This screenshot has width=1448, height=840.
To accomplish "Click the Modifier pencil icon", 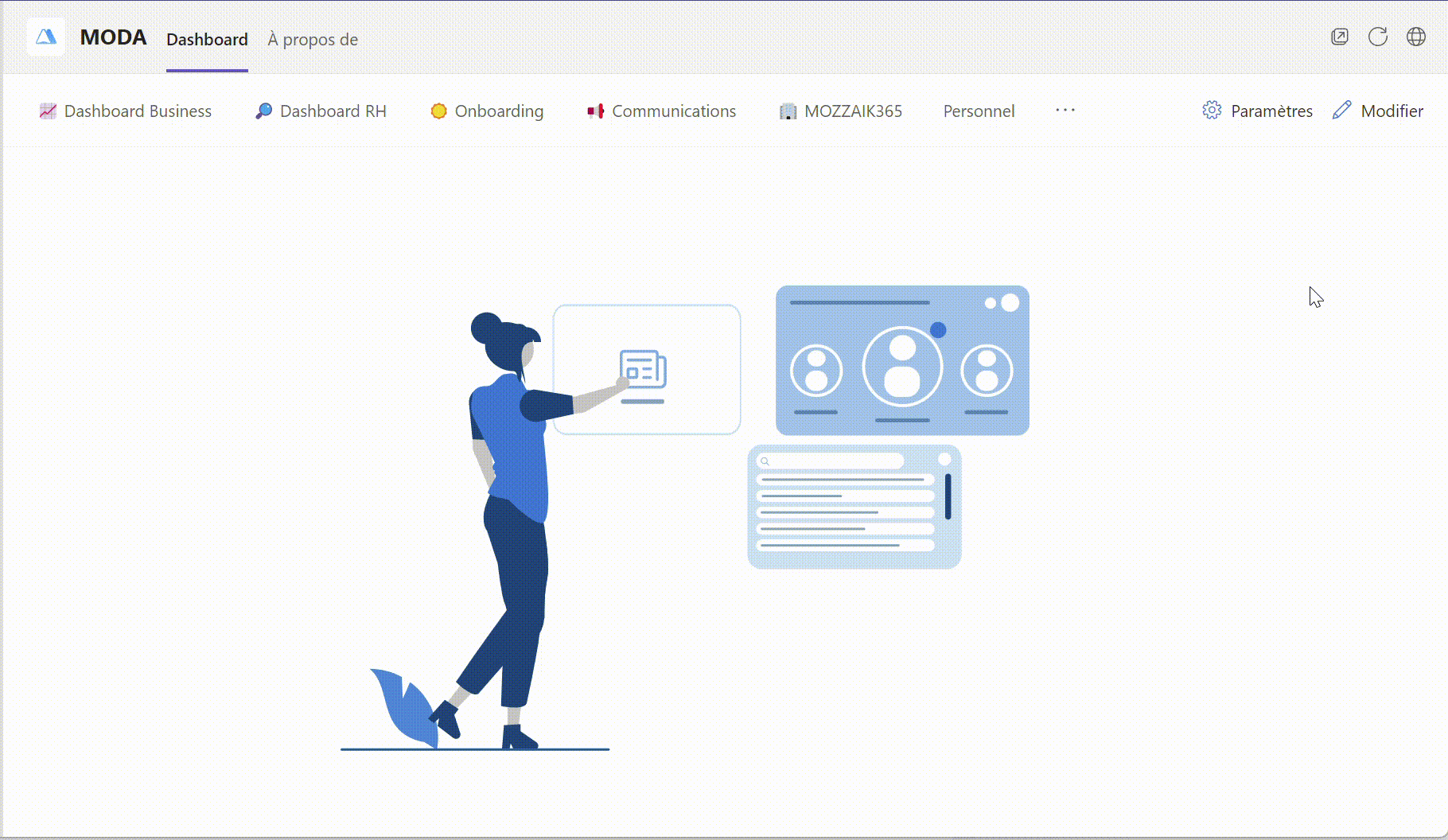I will [1342, 111].
